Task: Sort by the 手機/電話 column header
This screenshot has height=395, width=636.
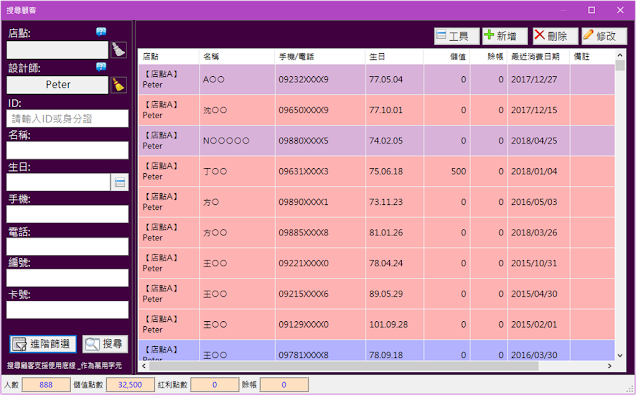Action: [x=320, y=57]
